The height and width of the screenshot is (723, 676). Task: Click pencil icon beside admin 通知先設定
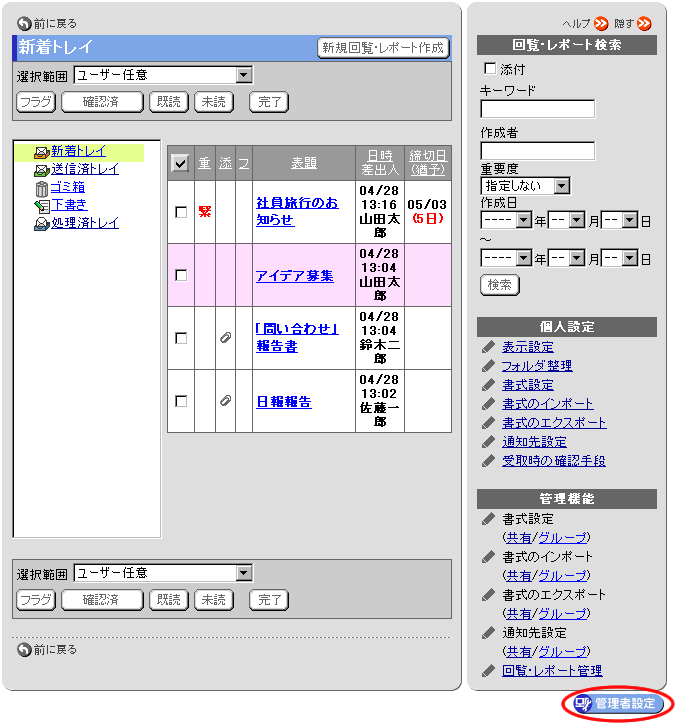pyautogui.click(x=488, y=633)
